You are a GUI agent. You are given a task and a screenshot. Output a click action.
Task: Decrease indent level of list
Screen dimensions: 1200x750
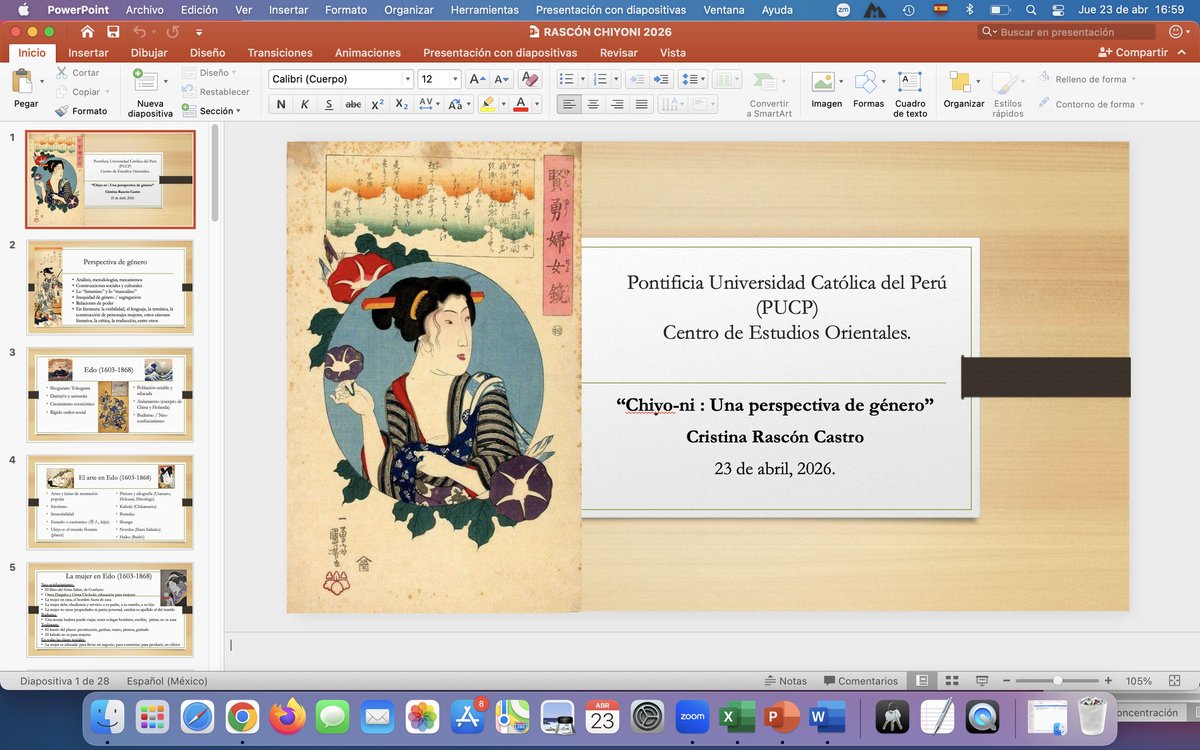(636, 79)
